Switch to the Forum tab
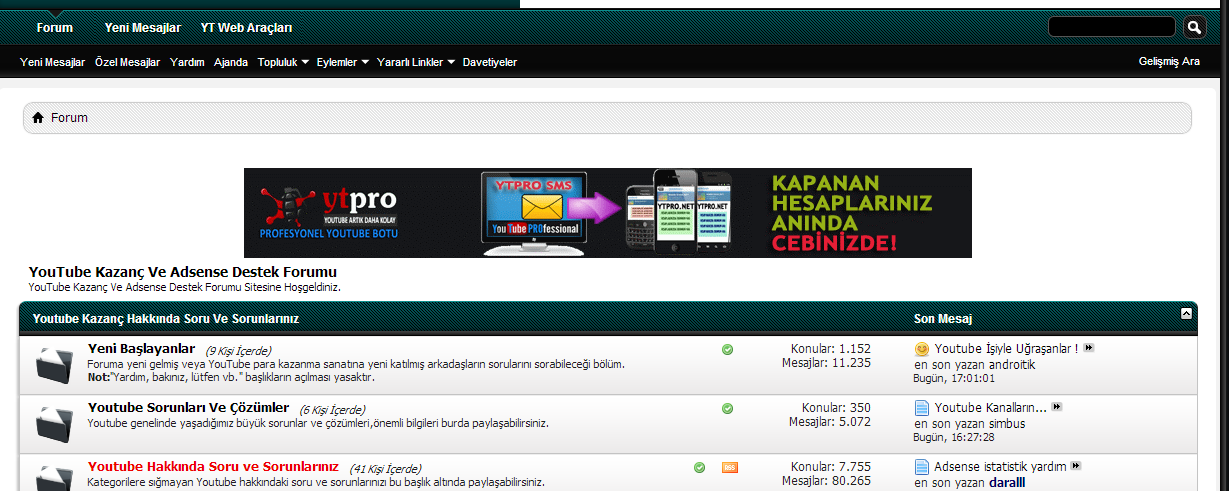Screen dimensions: 1229x491 (x=55, y=28)
